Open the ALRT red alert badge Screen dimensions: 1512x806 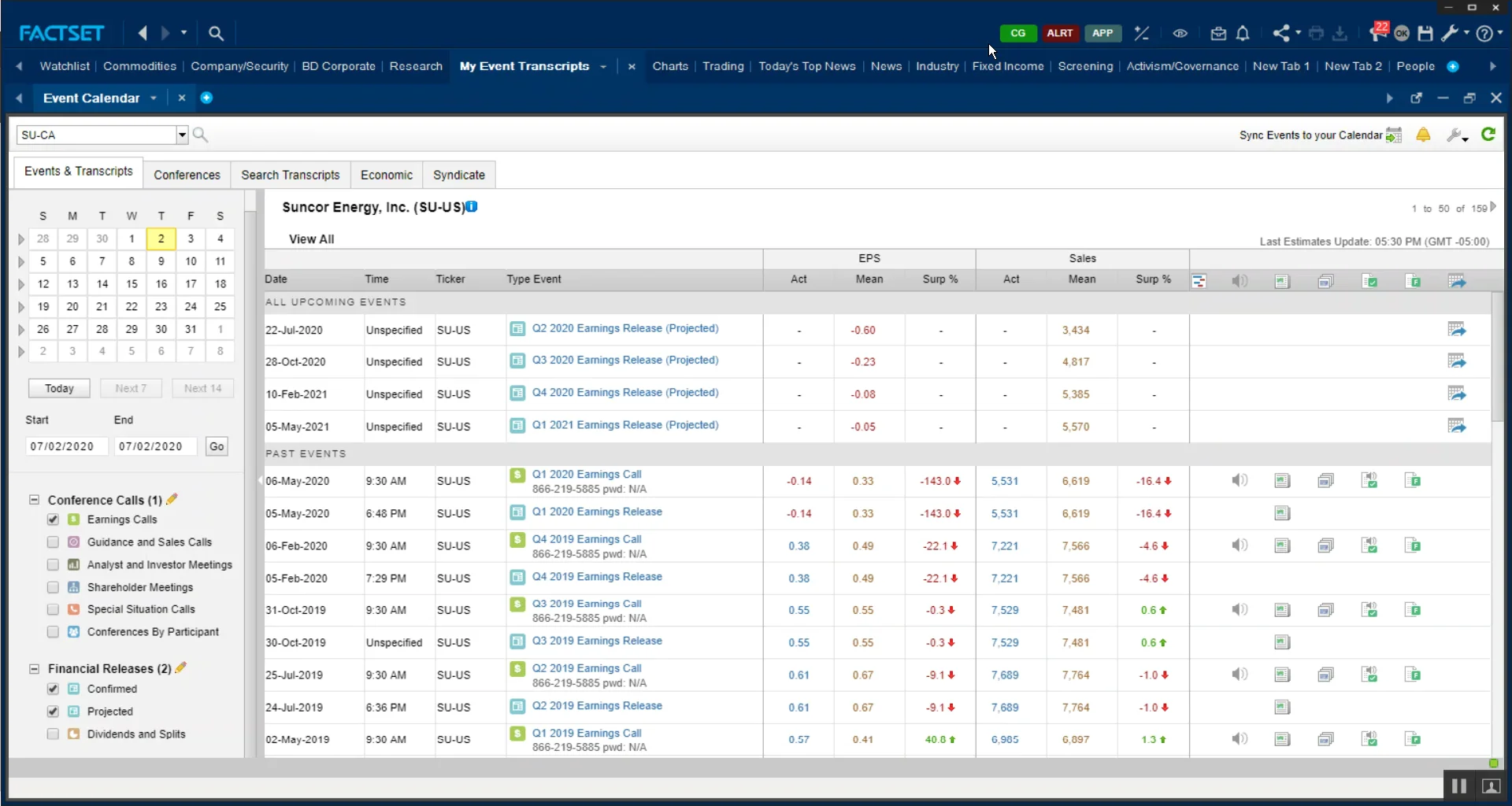pyautogui.click(x=1060, y=33)
